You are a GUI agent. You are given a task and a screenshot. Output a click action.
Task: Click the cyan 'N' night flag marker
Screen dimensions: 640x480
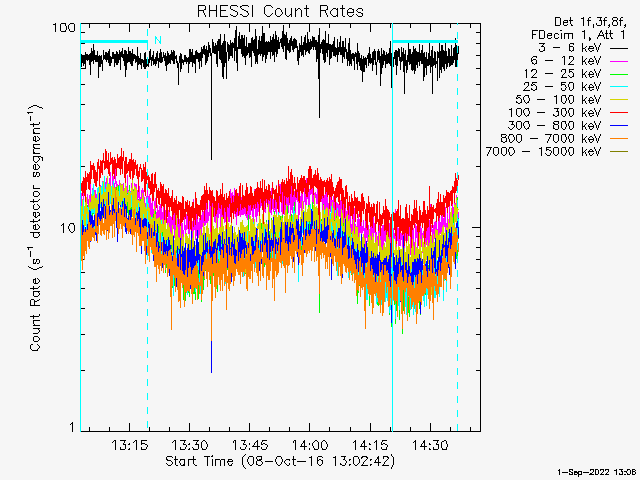coord(158,40)
